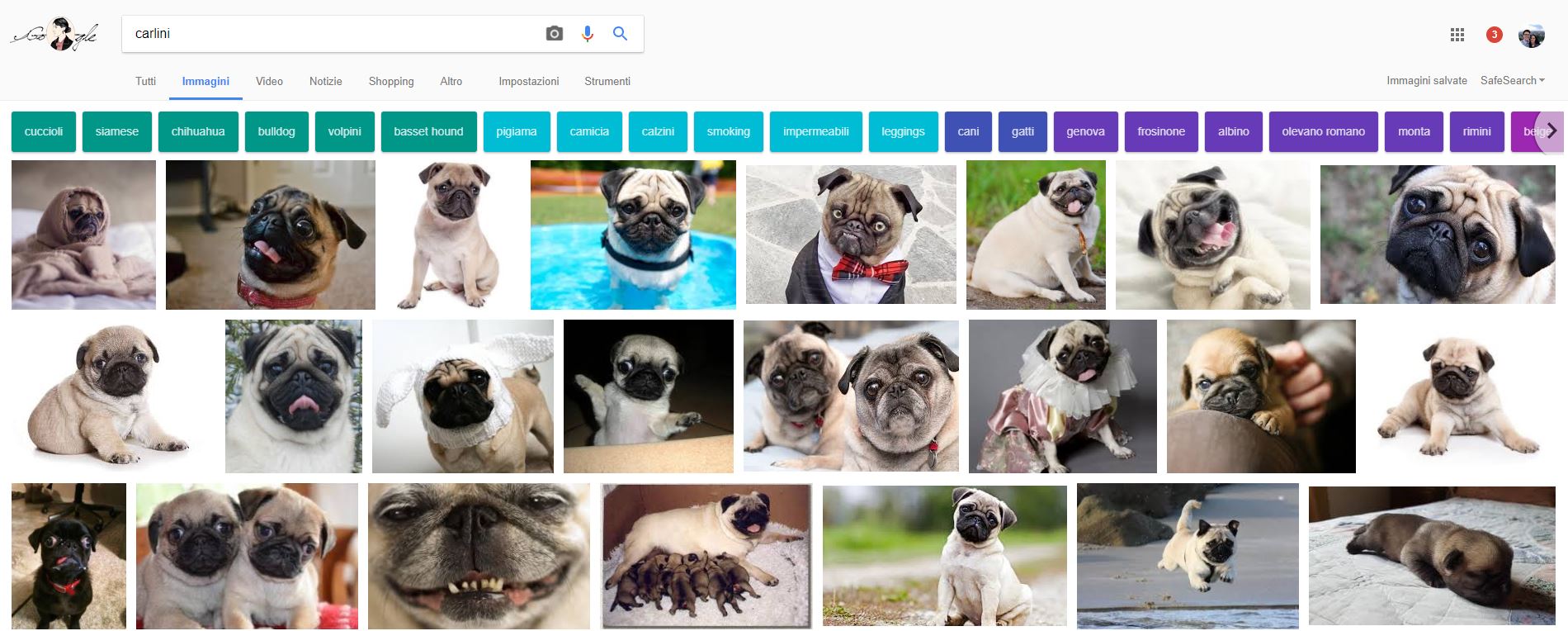The width and height of the screenshot is (1568, 631).
Task: Filter by the cuccioli chip
Action: coord(44,131)
